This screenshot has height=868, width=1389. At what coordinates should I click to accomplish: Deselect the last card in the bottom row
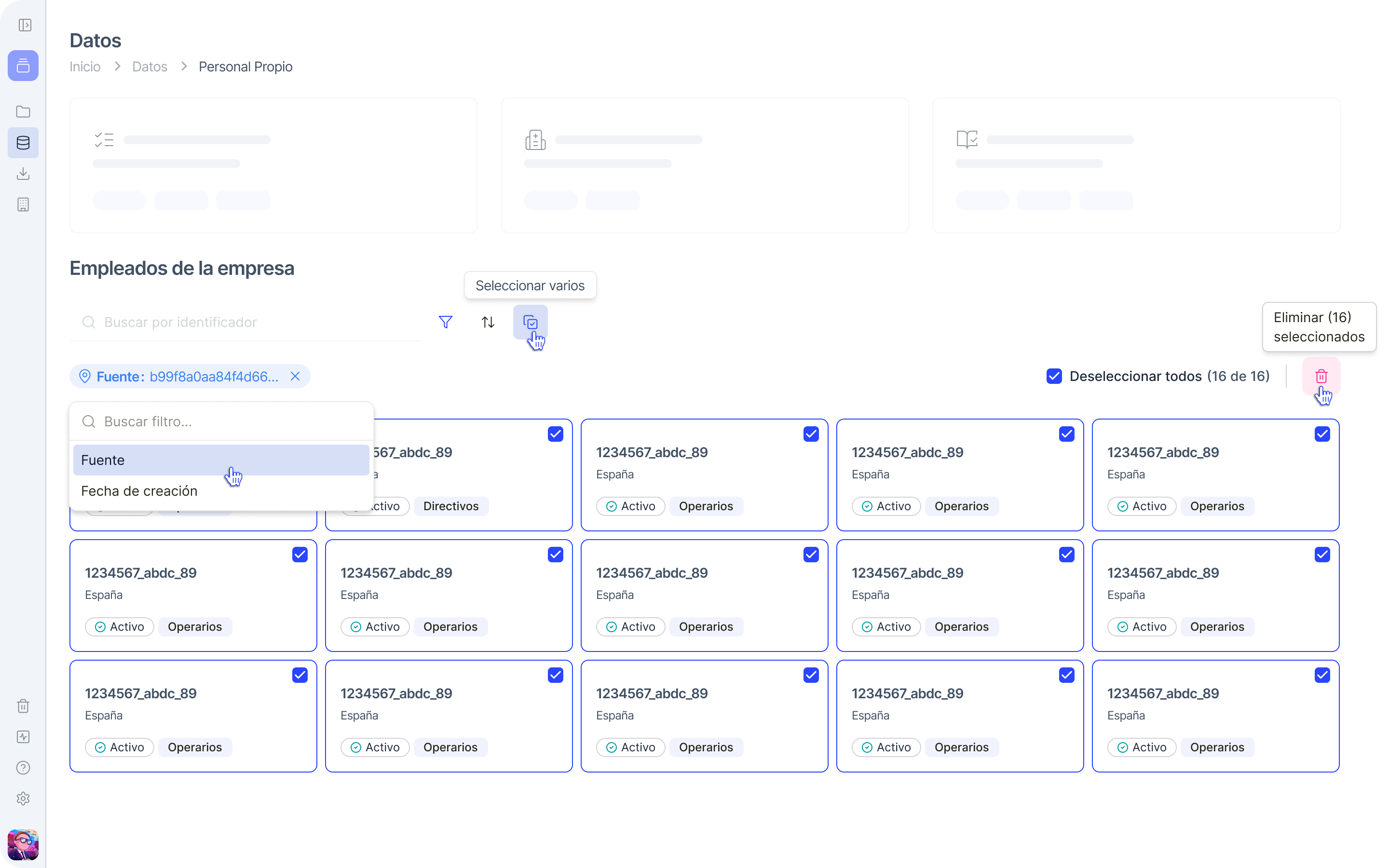pos(1322,675)
